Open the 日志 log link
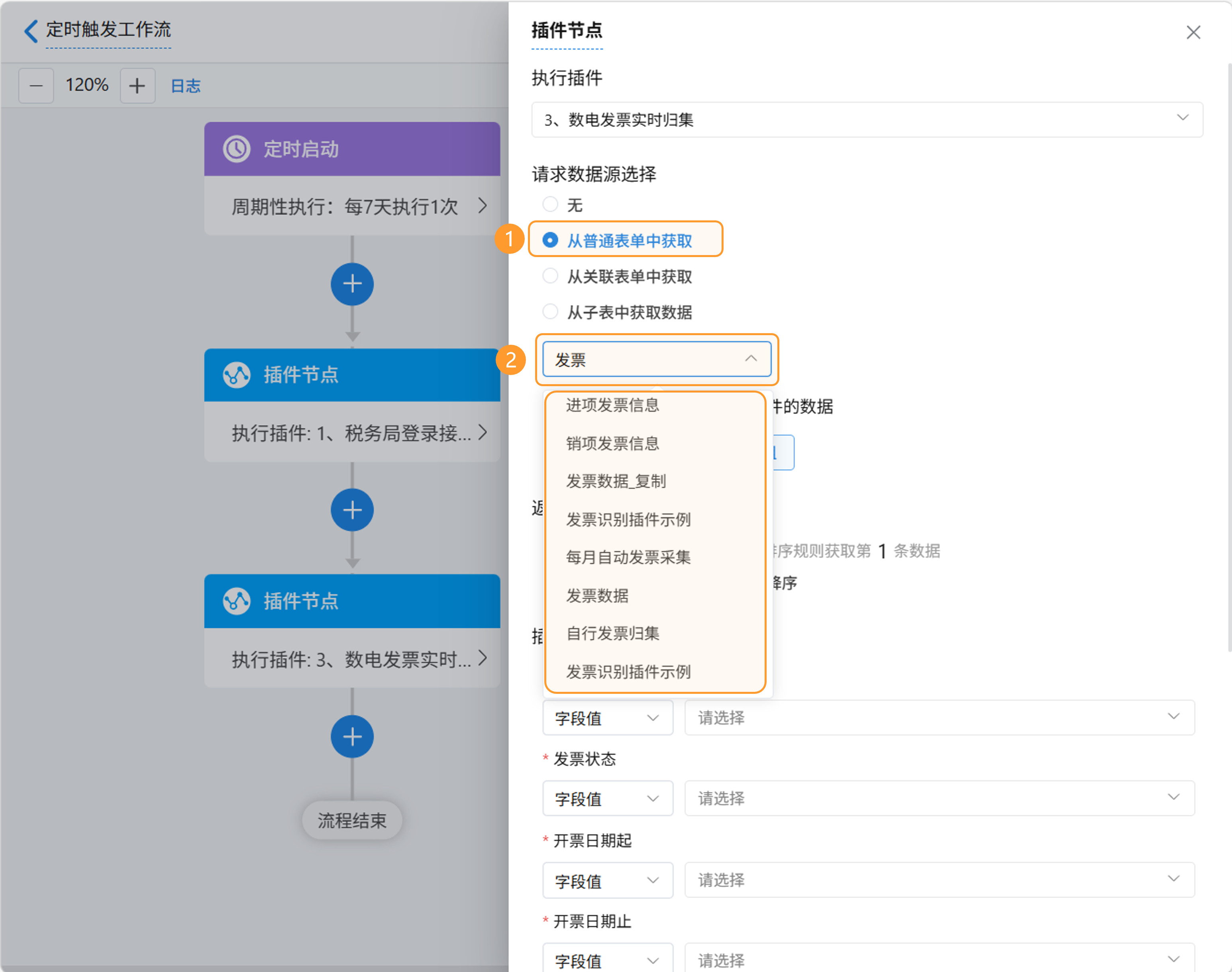This screenshot has width=1232, height=972. click(186, 86)
